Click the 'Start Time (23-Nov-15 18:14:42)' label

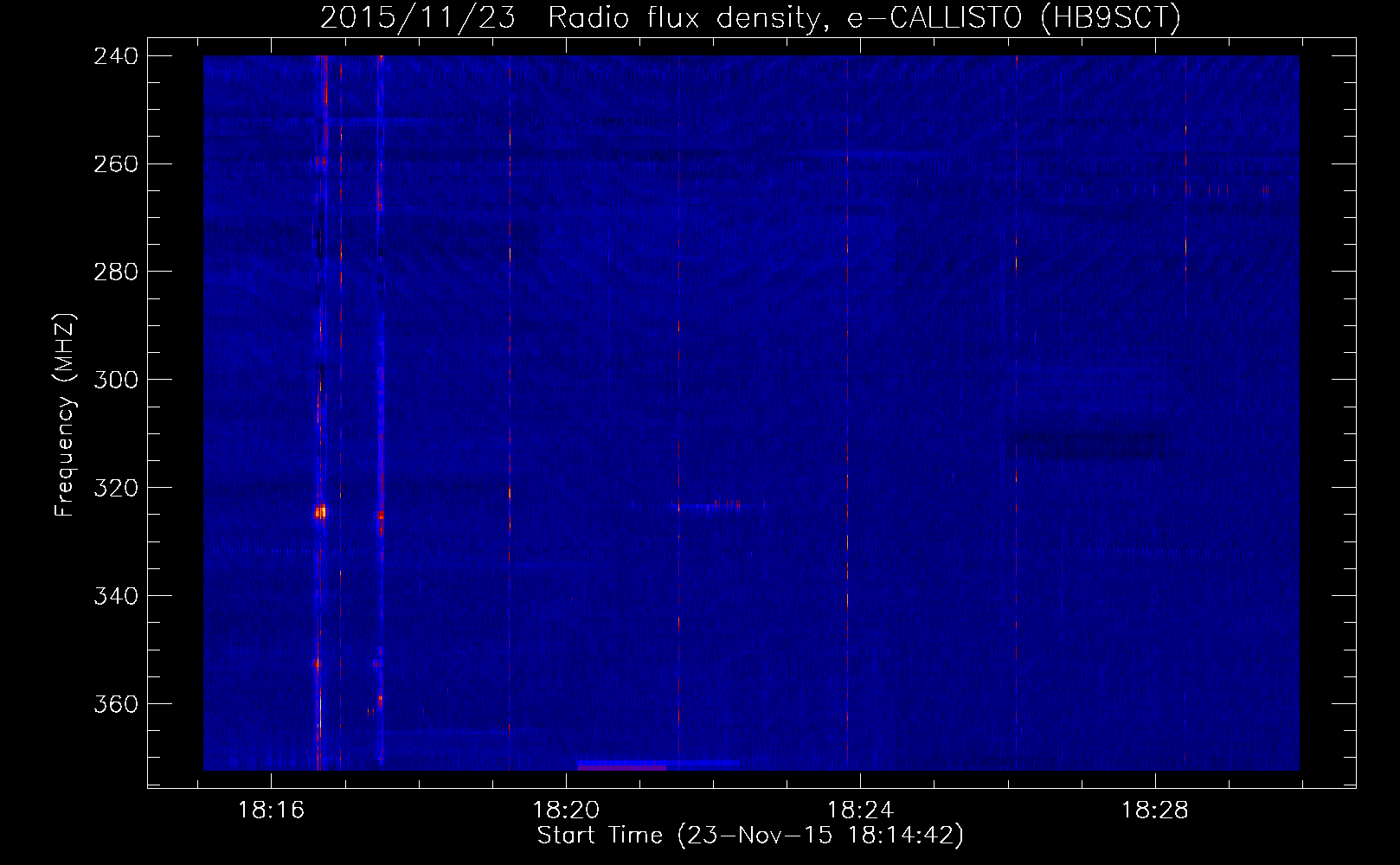750,836
